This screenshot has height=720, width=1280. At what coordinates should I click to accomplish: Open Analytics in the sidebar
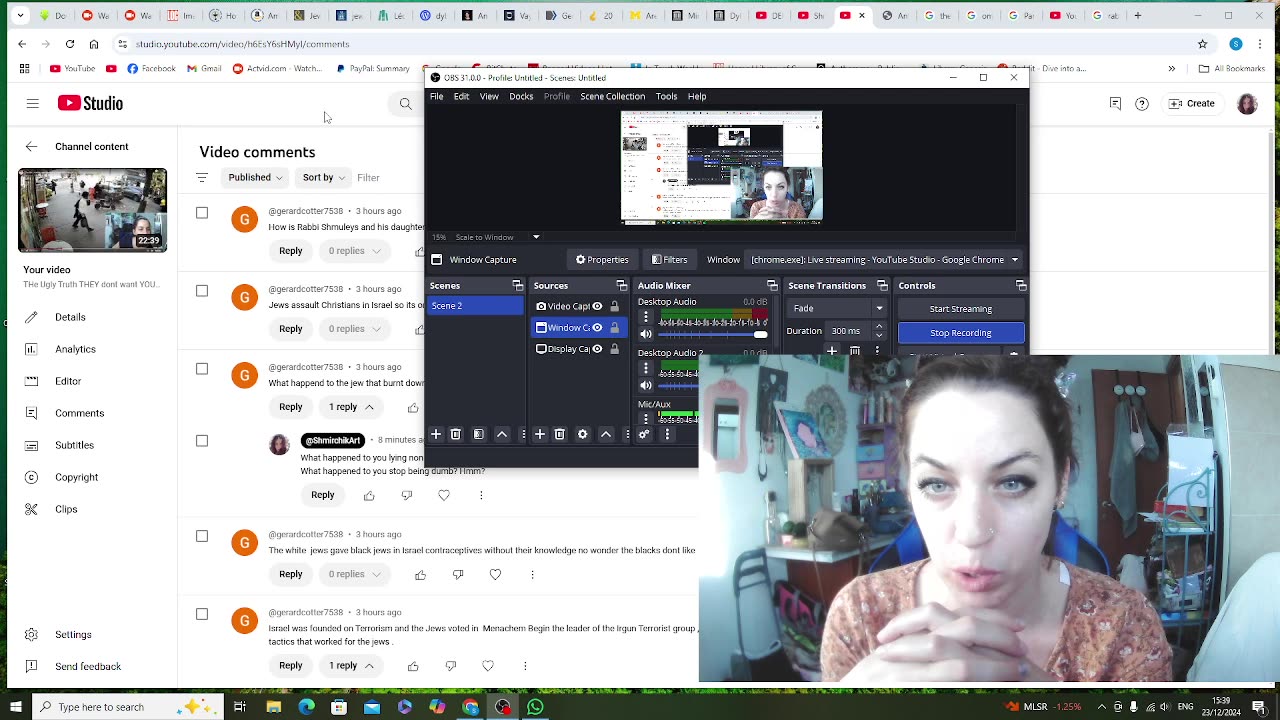[x=75, y=349]
